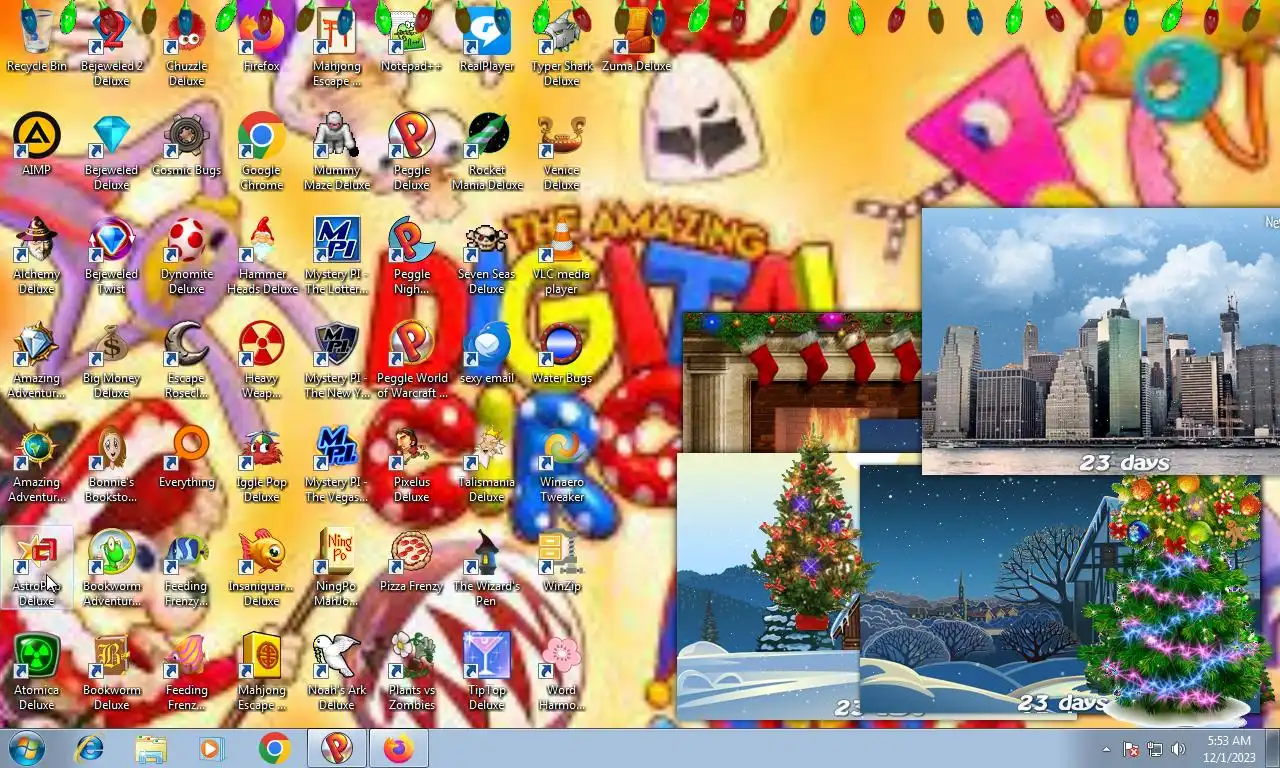Click the Hammer Heads Deluxe gnome icon
1280x768 pixels.
click(x=261, y=255)
